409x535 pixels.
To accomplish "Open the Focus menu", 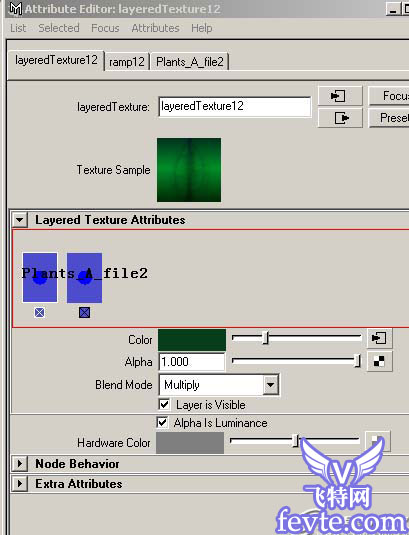I will (105, 28).
